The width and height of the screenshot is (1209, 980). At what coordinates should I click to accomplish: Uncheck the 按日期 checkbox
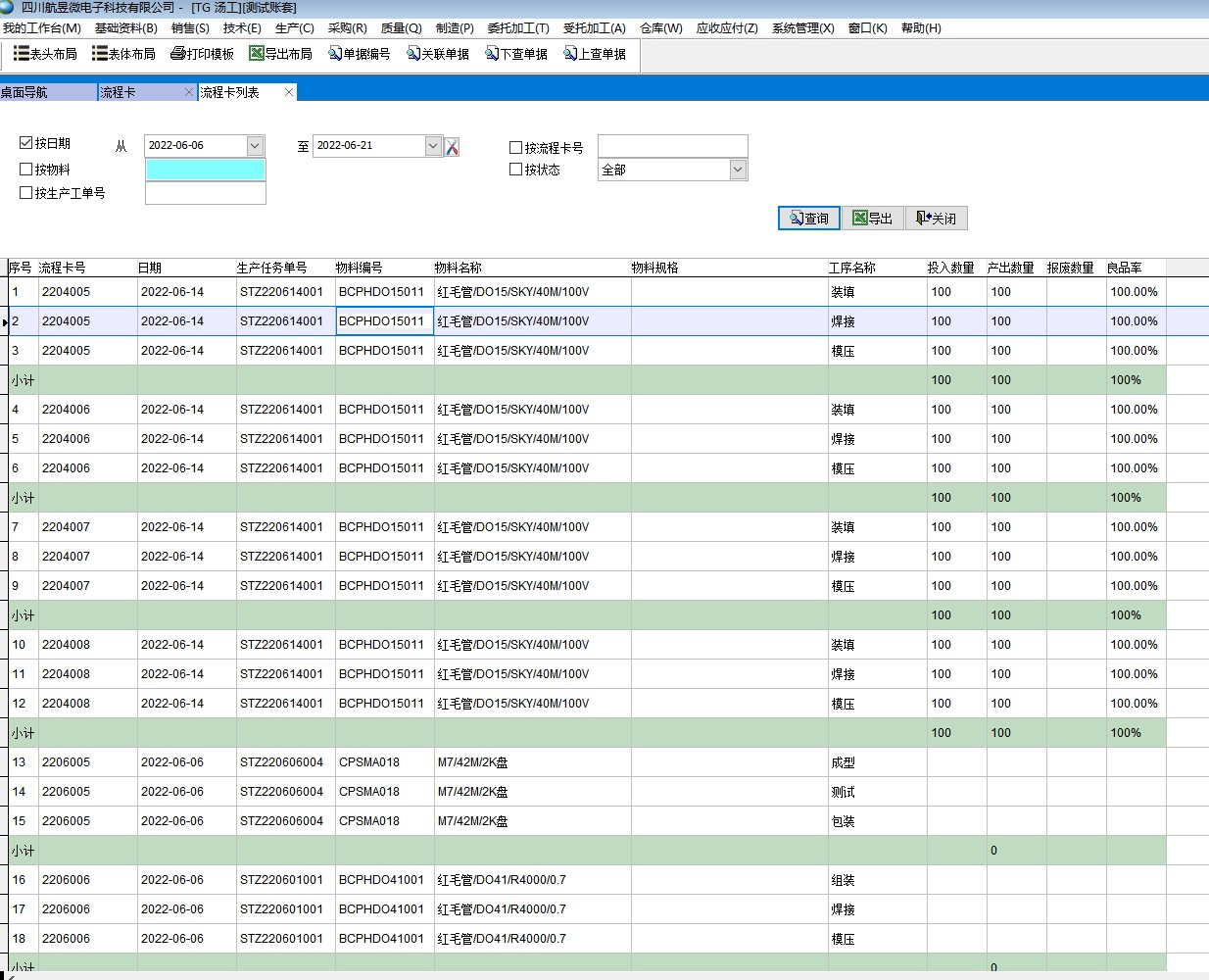coord(26,143)
